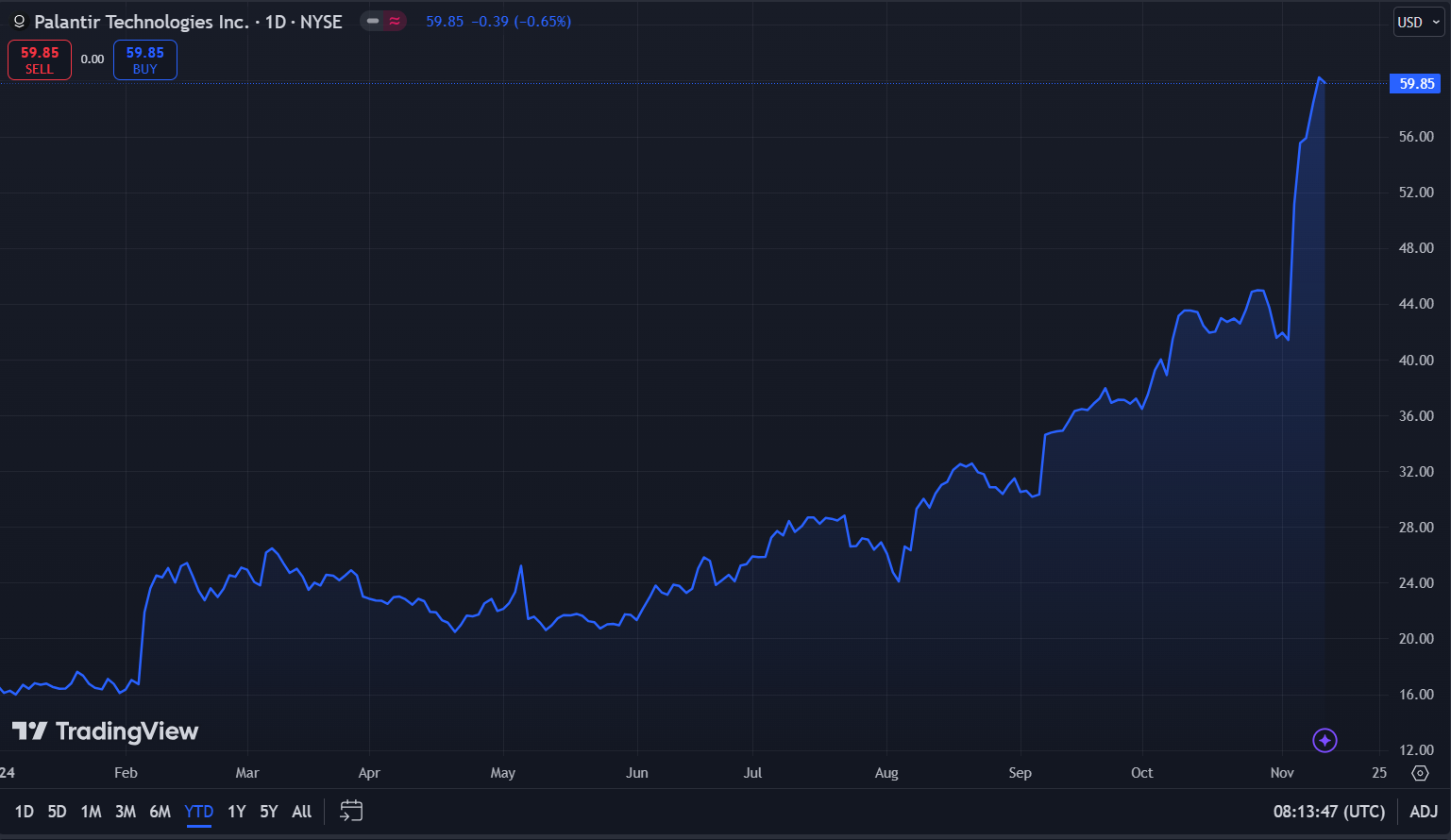Viewport: 1451px width, 840px height.
Task: Click the May label on time axis
Action: (503, 773)
